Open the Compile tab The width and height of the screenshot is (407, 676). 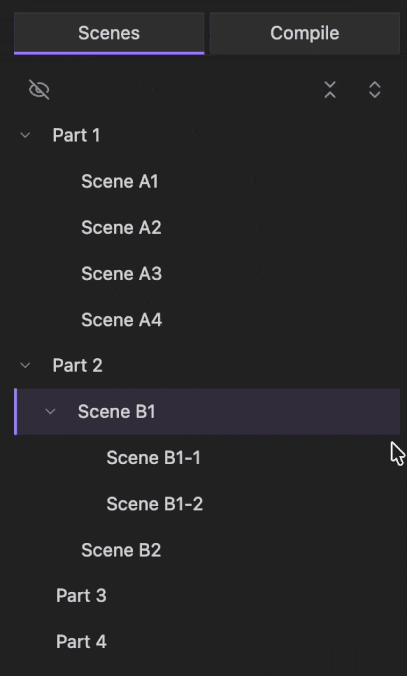[305, 33]
